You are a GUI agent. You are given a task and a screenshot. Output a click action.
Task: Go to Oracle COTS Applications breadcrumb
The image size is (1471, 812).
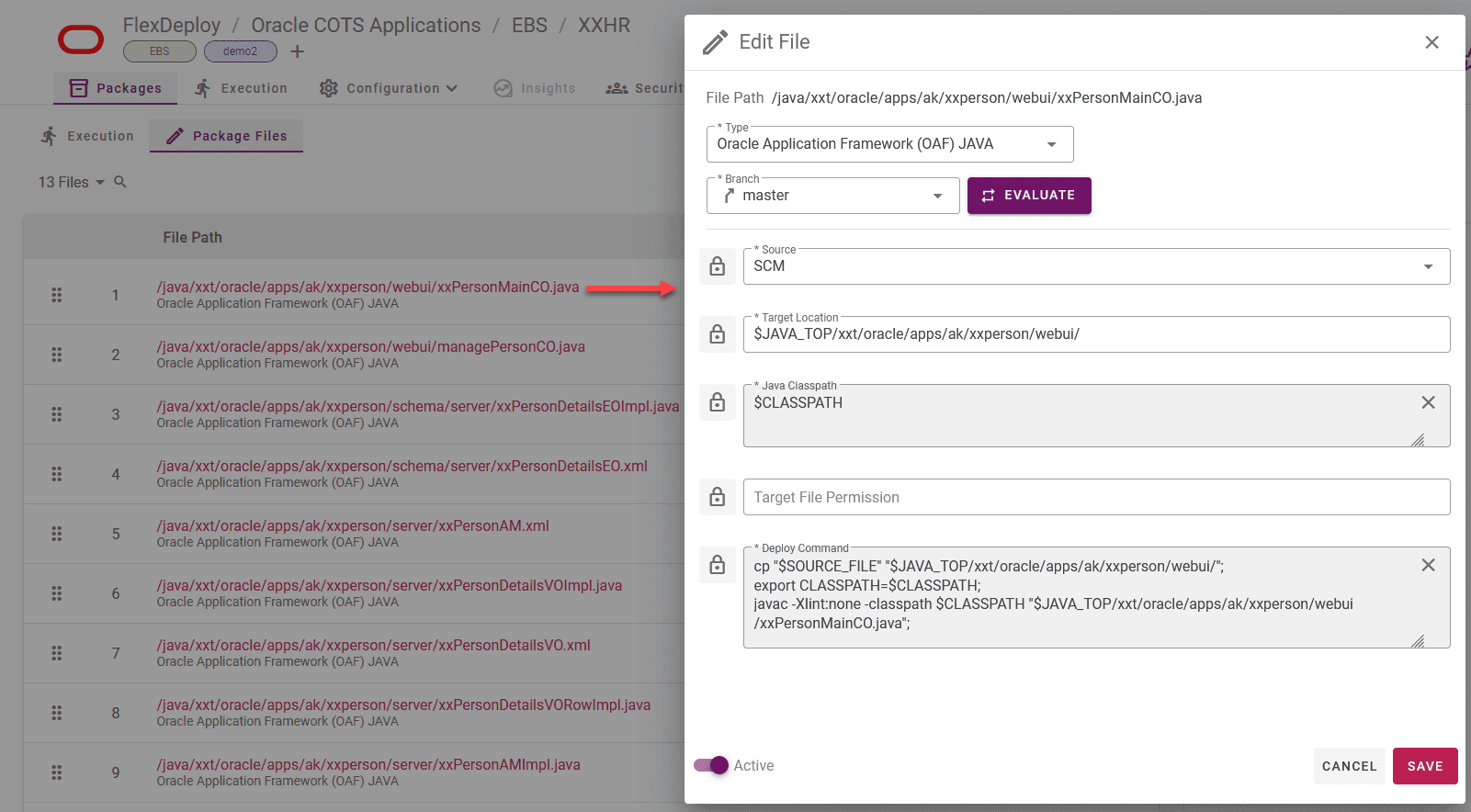(x=366, y=26)
